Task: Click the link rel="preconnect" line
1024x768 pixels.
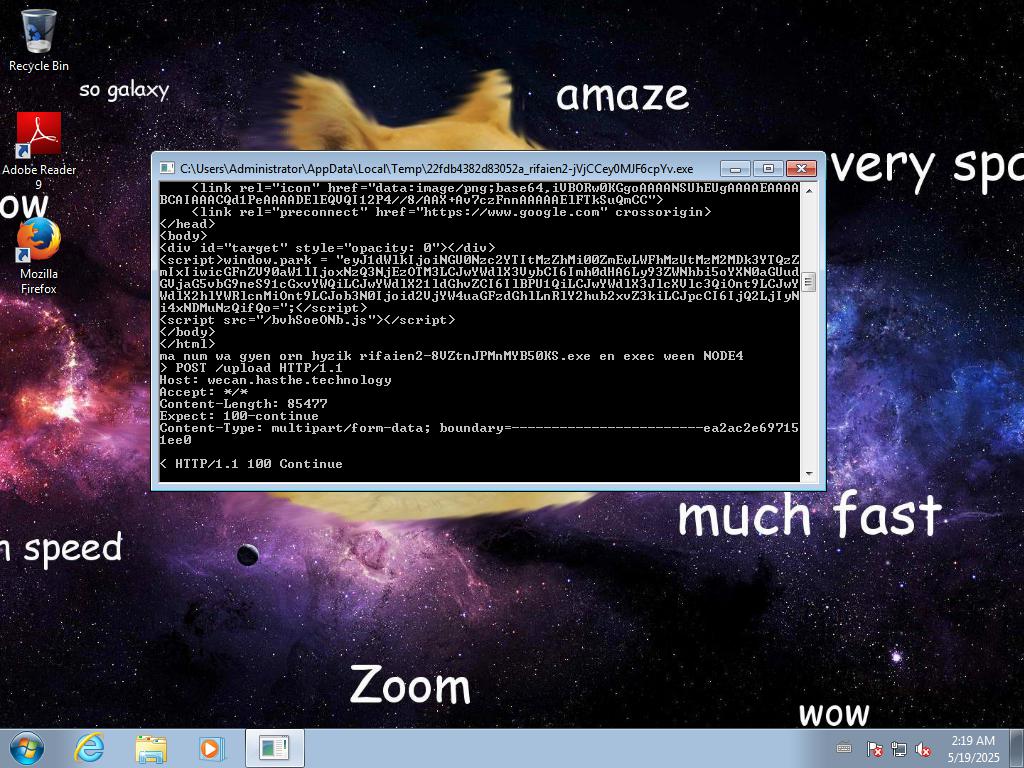Action: pos(451,212)
